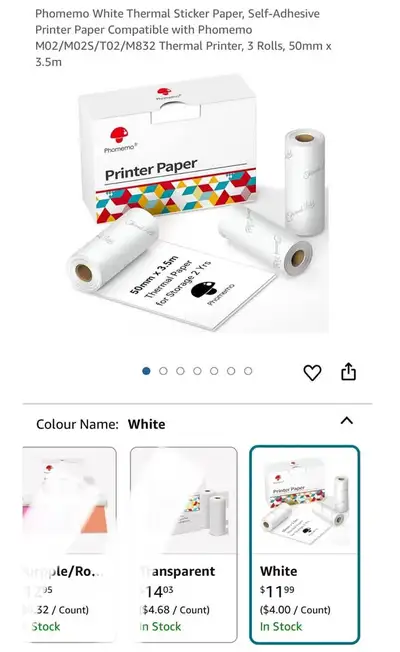Jump to fifth image carousel dot

214,371
